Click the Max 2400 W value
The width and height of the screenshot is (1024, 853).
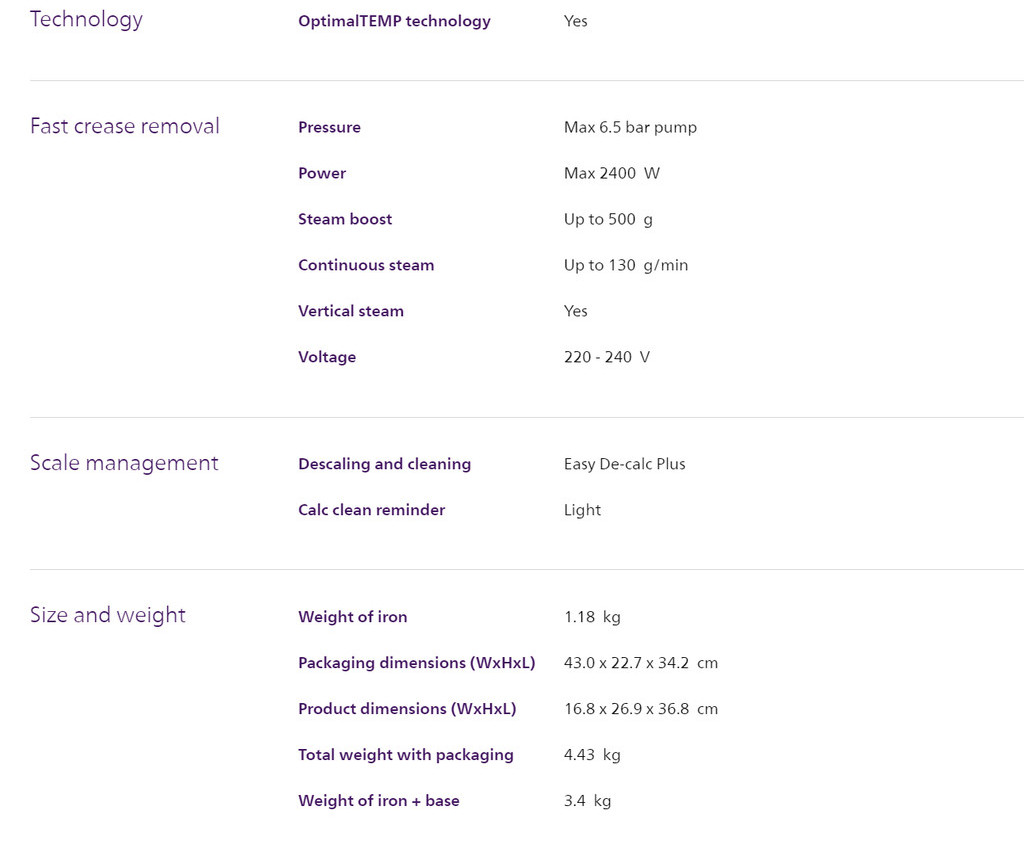point(612,173)
